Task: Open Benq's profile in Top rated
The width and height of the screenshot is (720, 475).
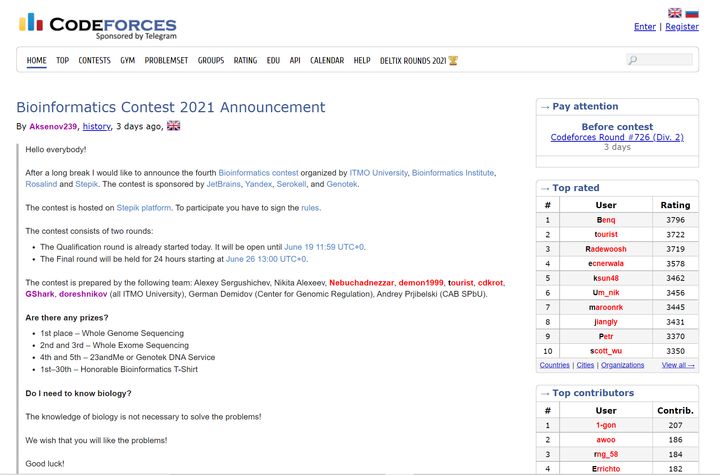Action: [606, 220]
